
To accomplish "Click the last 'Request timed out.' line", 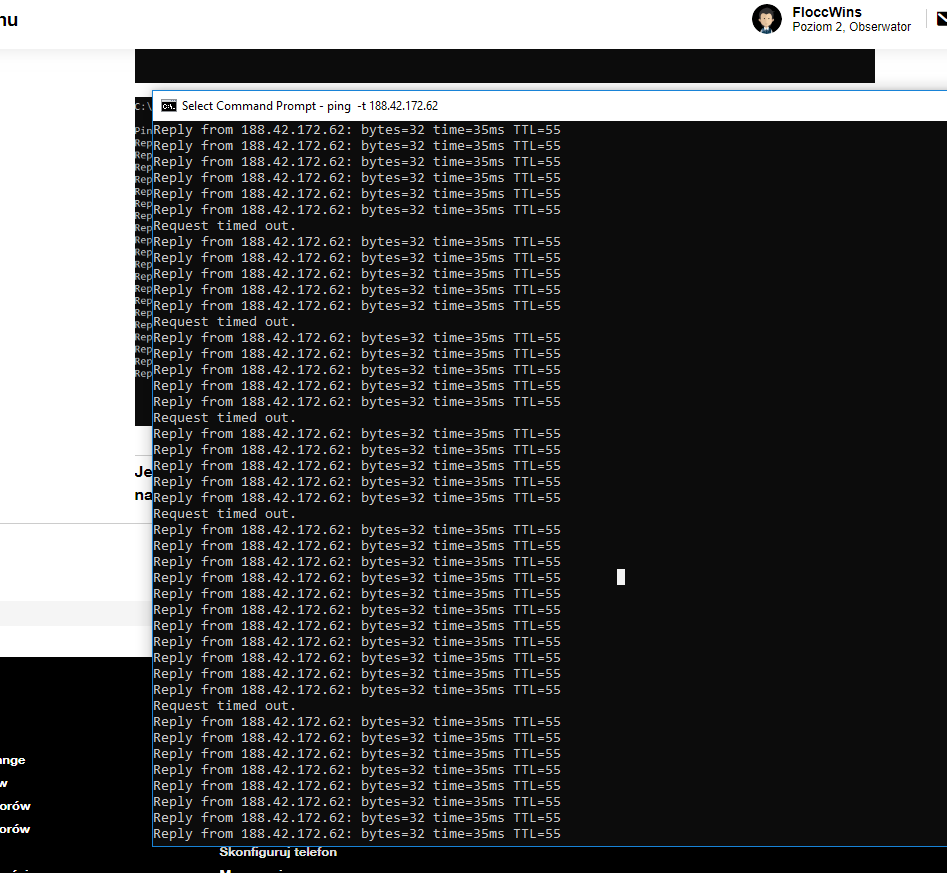I will click(224, 706).
